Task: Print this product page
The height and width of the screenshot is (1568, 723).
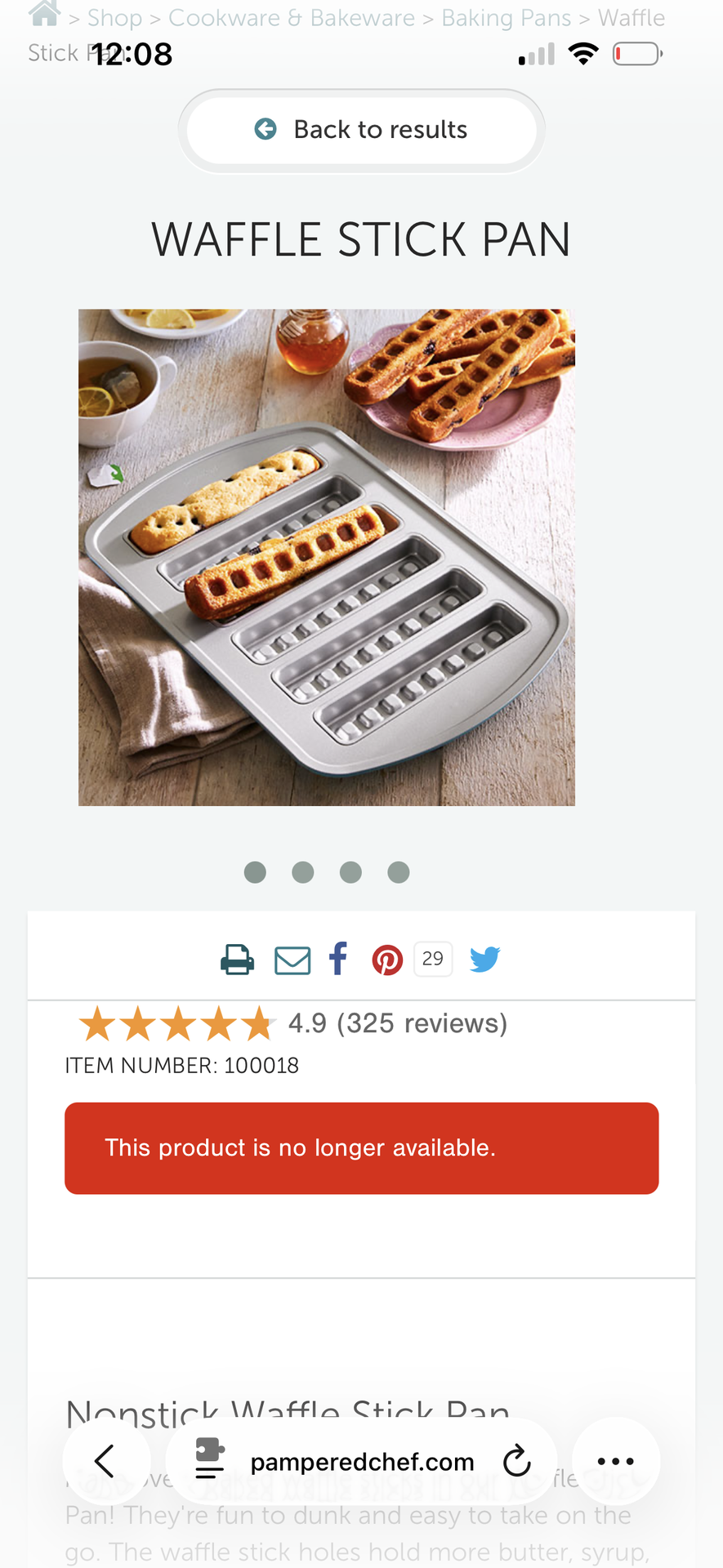Action: pyautogui.click(x=237, y=959)
